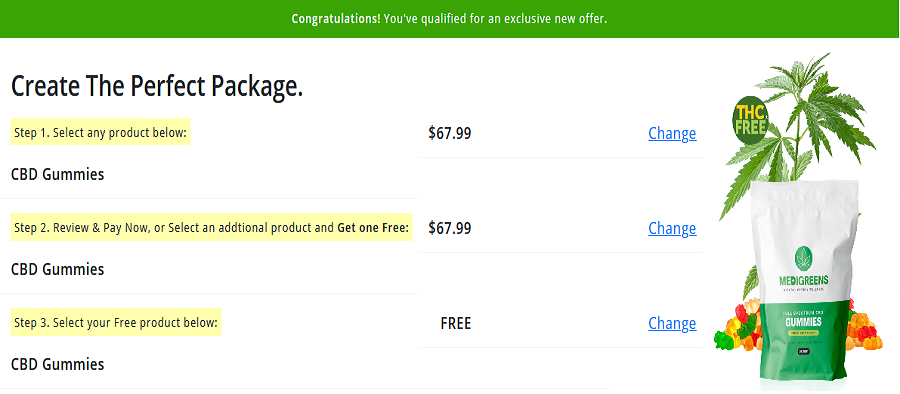
Task: Click the green Congratulations offer banner
Action: 450,19
